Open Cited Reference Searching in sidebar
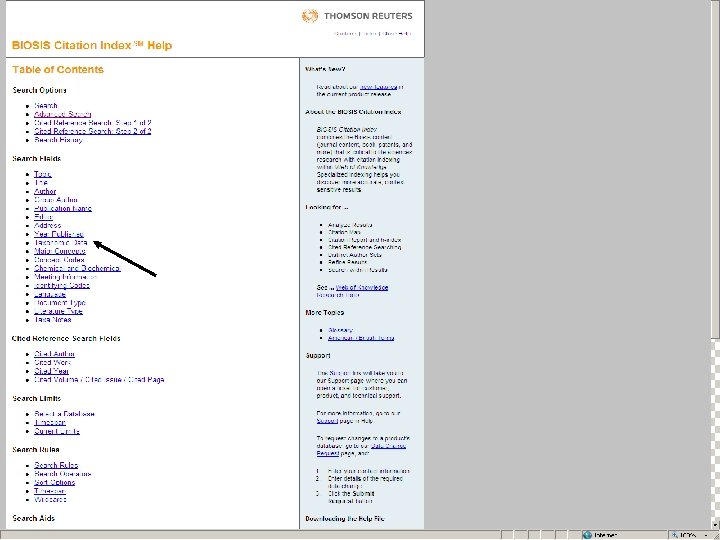Image resolution: width=720 pixels, height=540 pixels. [x=365, y=247]
